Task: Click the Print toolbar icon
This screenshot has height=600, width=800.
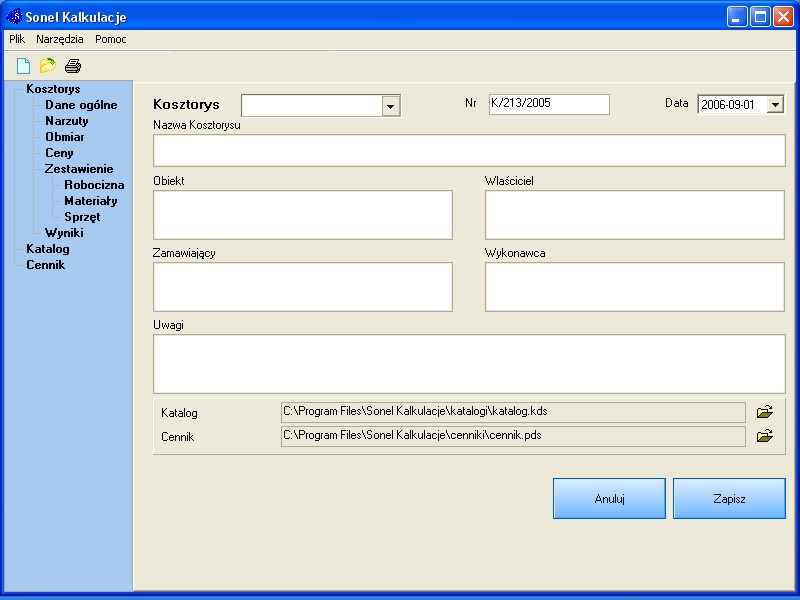Action: [x=73, y=66]
